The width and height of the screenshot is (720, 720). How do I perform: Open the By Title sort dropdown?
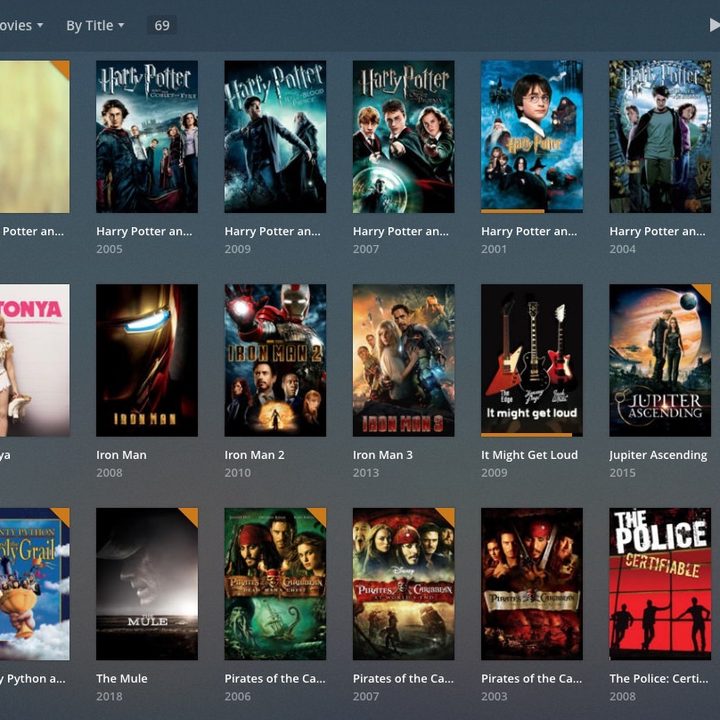(95, 25)
